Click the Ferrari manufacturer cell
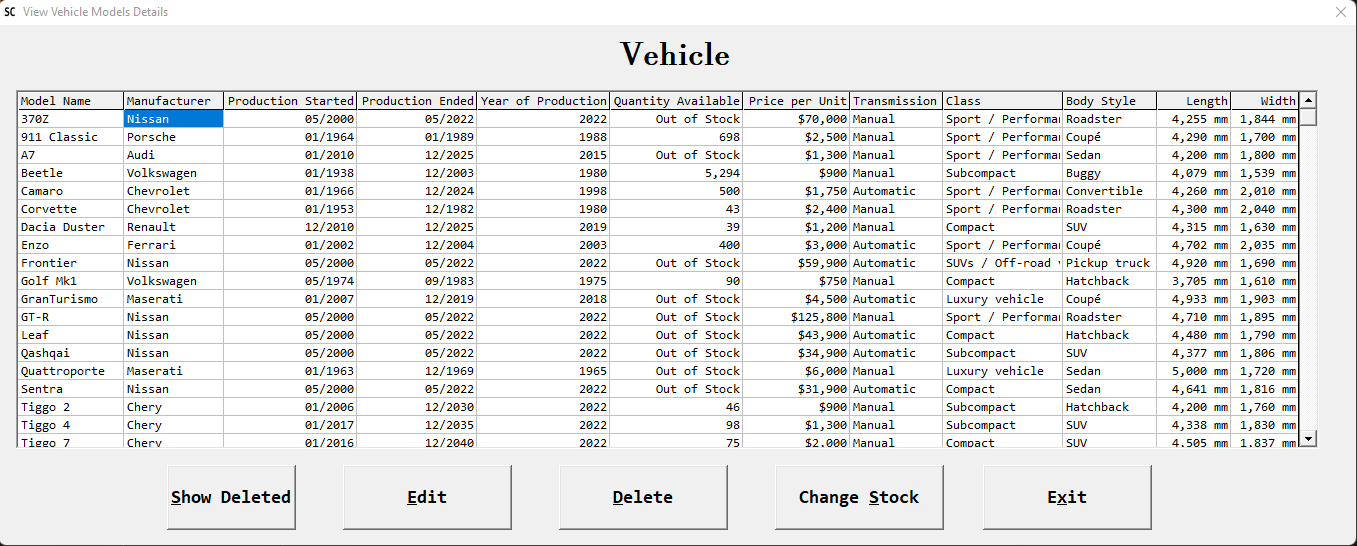The image size is (1357, 546). click(x=174, y=245)
